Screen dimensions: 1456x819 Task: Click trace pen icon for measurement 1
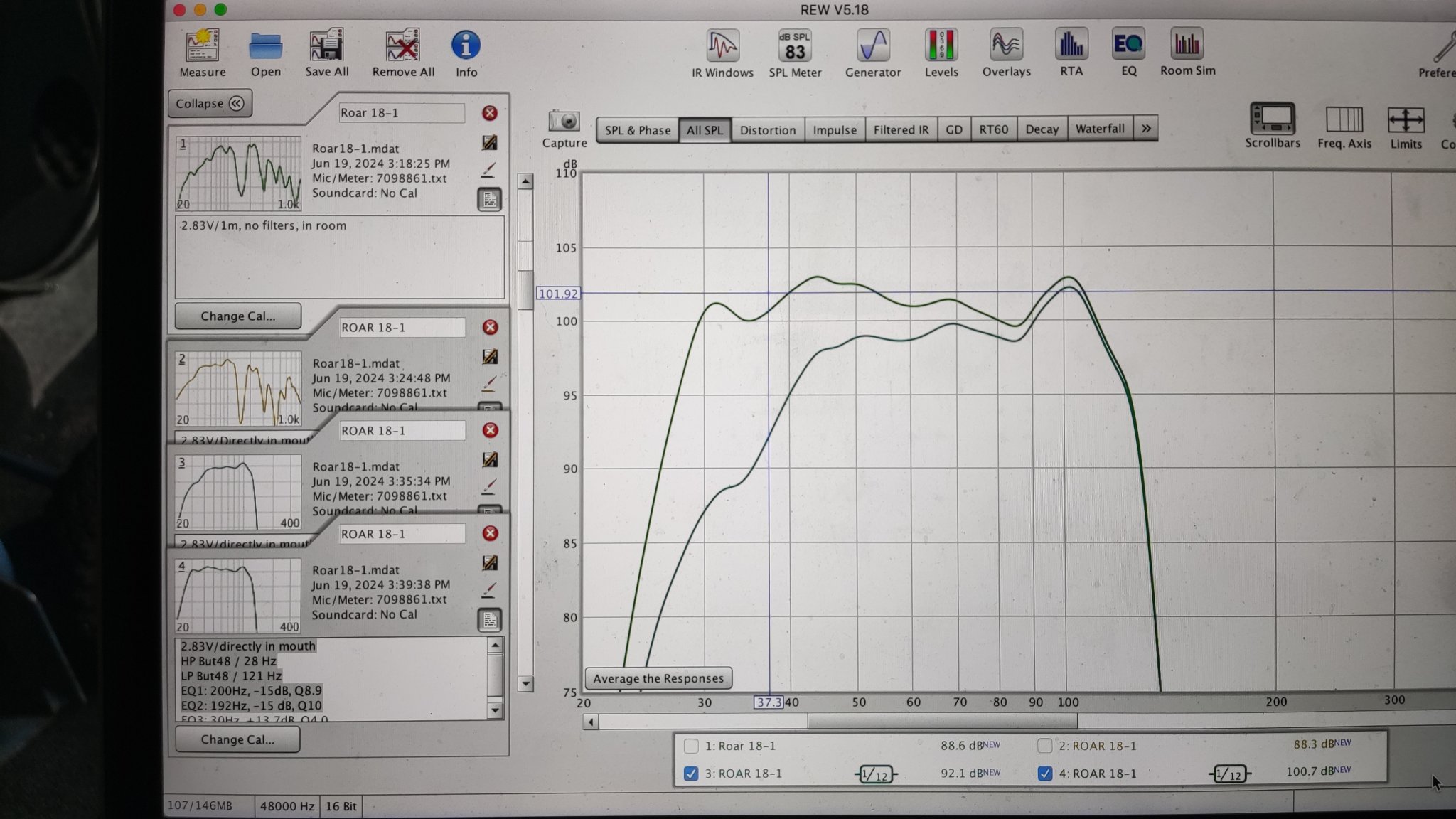point(489,171)
